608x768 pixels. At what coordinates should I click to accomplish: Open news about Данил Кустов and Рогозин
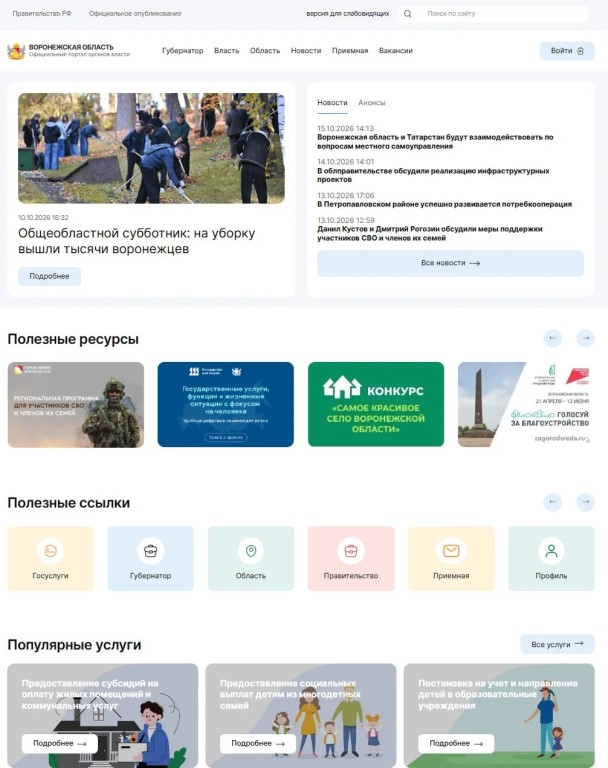coord(430,233)
